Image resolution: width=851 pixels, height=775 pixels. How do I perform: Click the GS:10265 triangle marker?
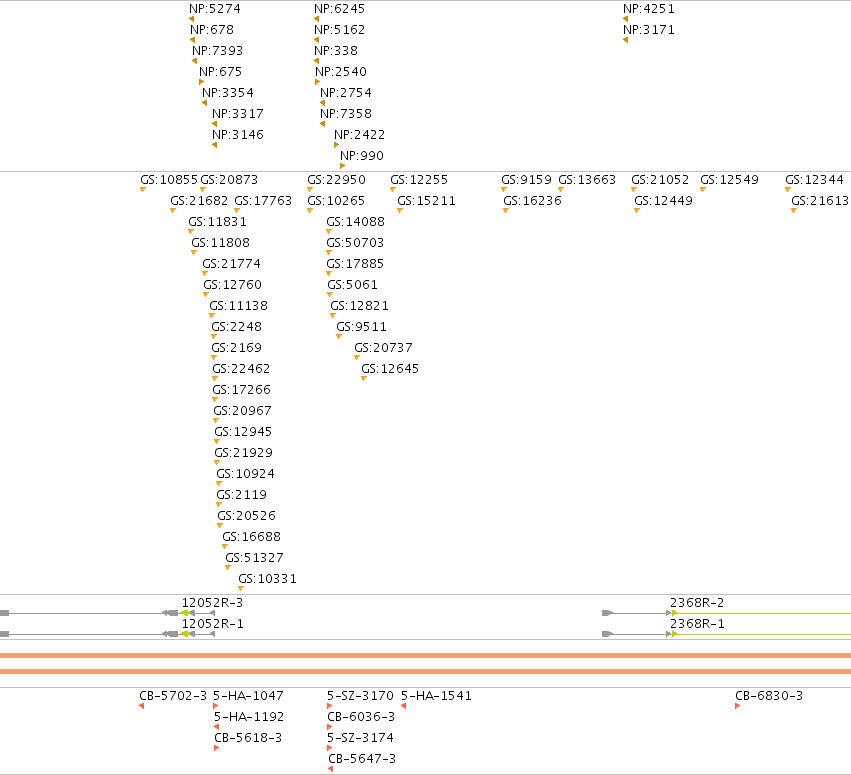(310, 211)
